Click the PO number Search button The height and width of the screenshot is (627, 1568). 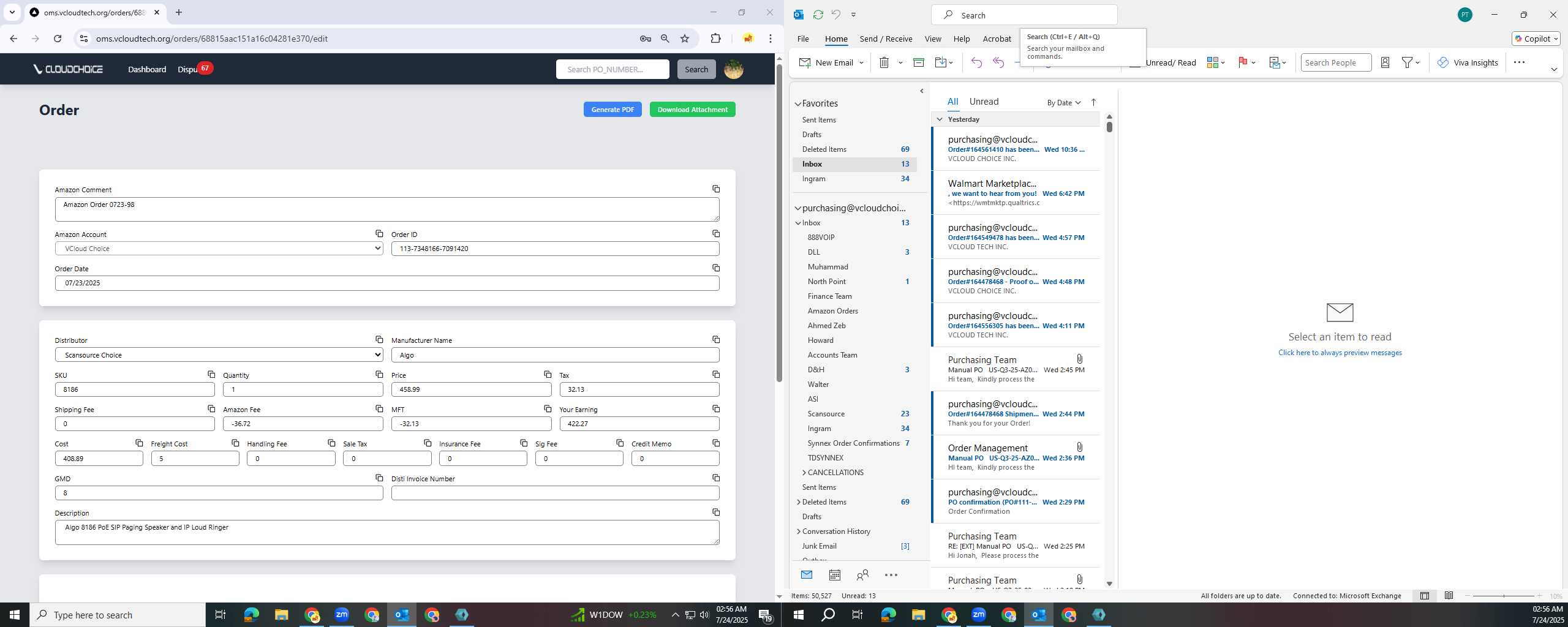696,69
